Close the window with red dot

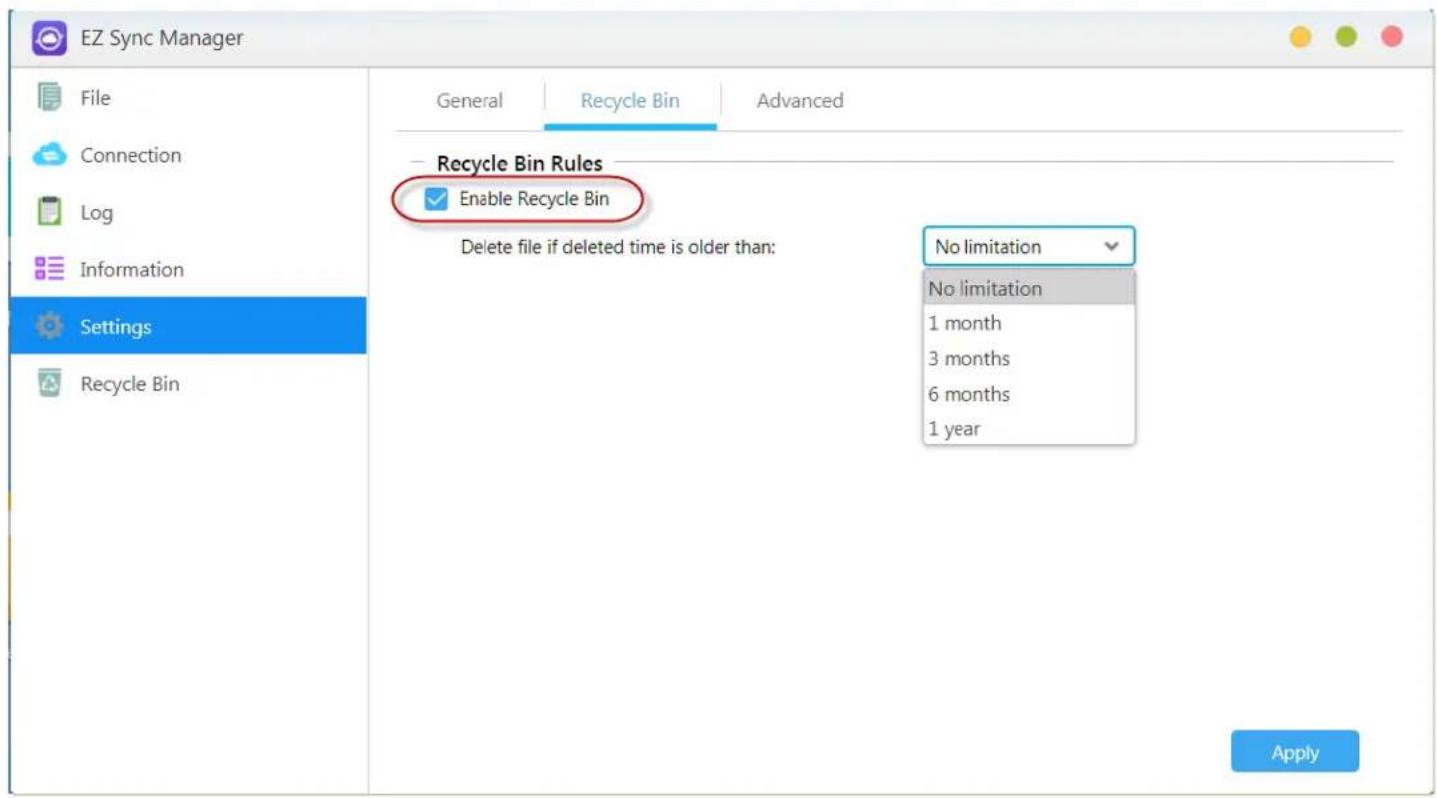pyautogui.click(x=1391, y=38)
